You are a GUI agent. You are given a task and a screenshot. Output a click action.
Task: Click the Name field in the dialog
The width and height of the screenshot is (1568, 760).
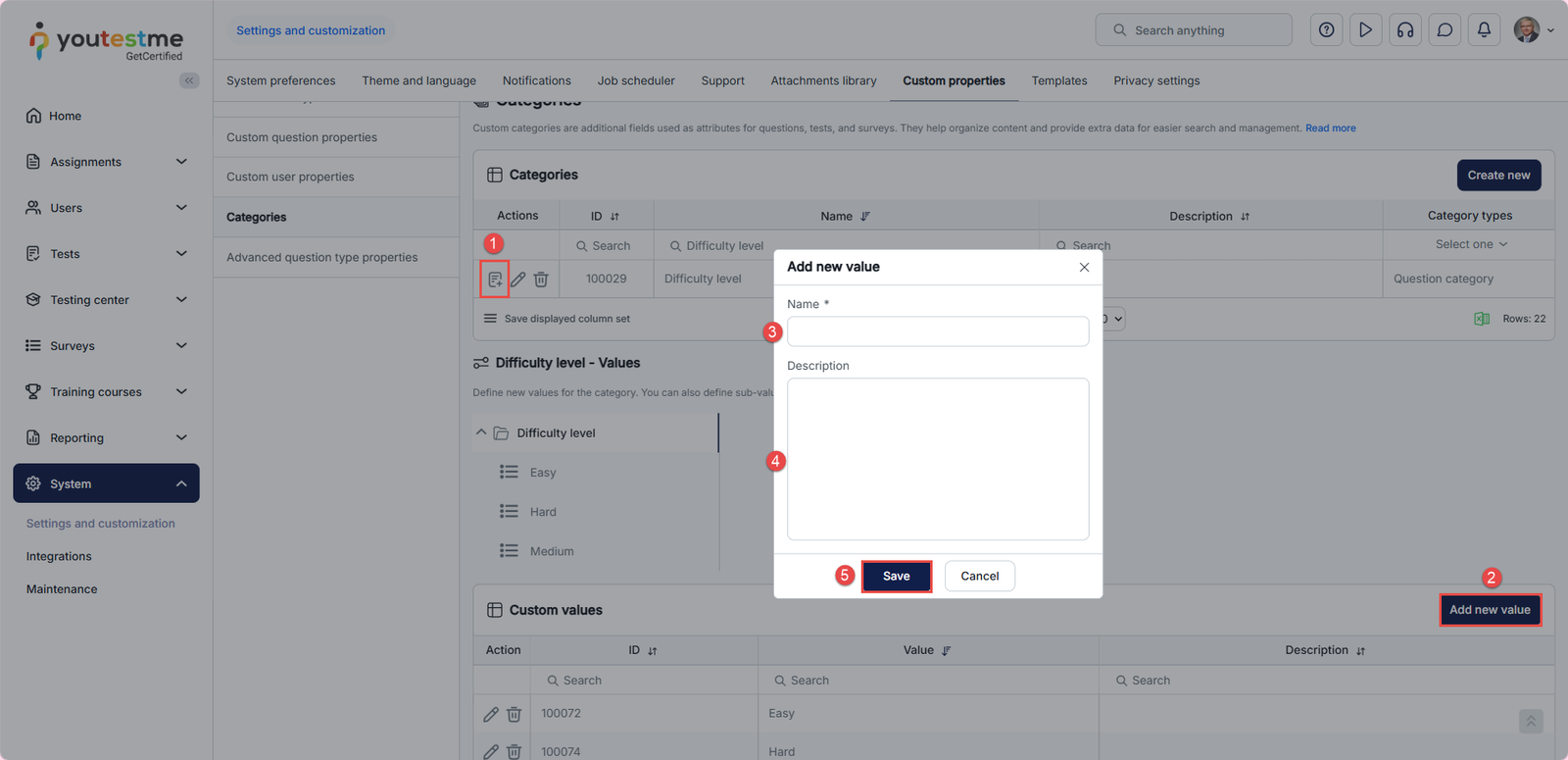point(938,331)
